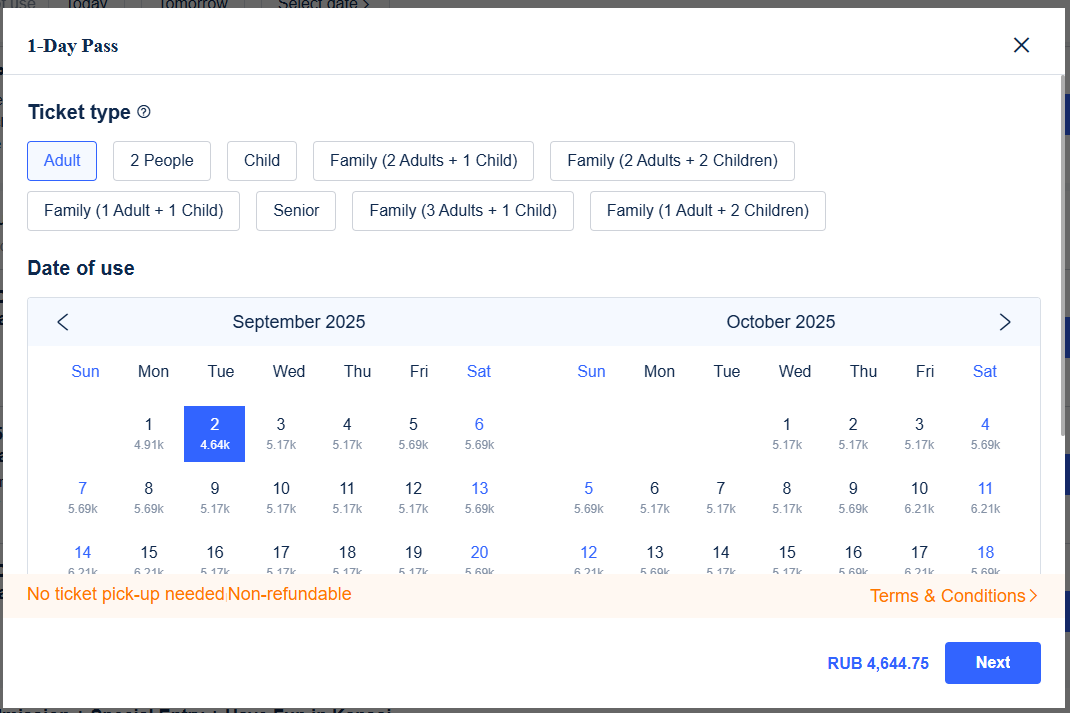
Task: Select October 8 priced 5.17k
Action: [x=787, y=498]
